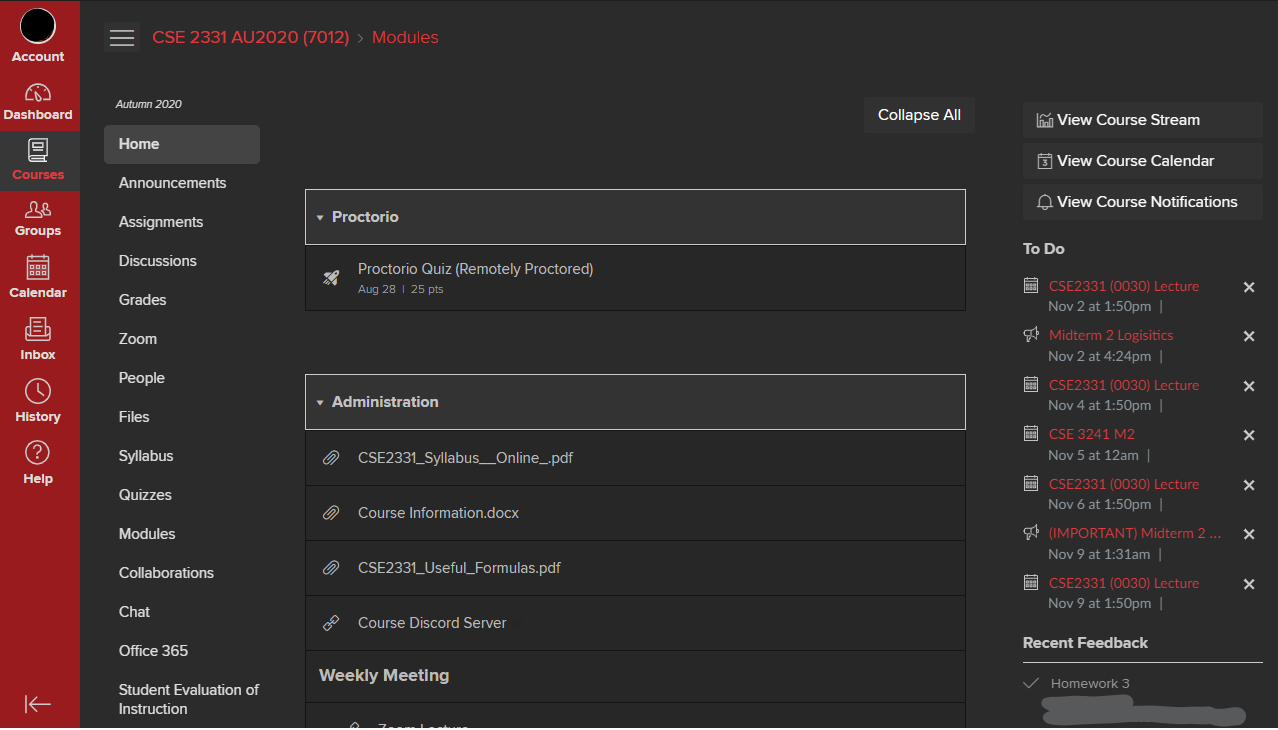Open CSE2331_Useful_Formulas.pdf file link

[459, 568]
